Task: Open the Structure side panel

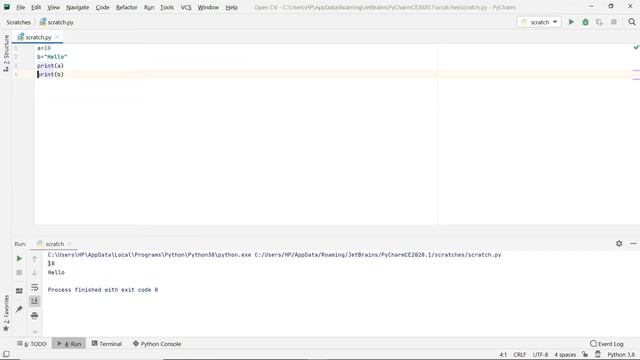Action: coord(6,53)
